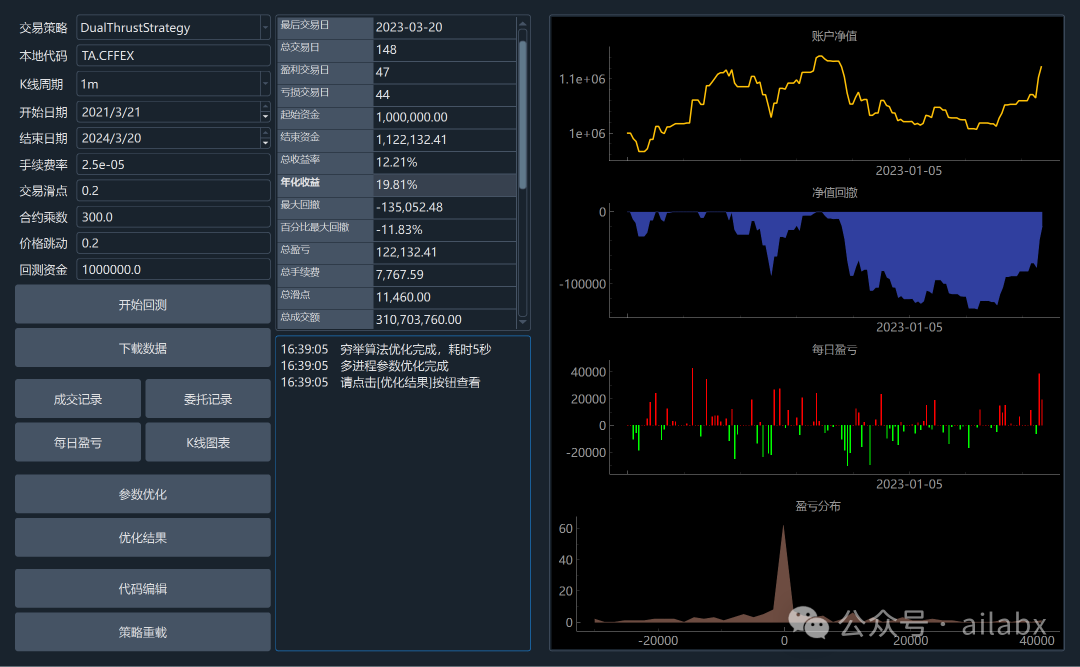The width and height of the screenshot is (1080, 667).
Task: Open the 成交记录 window
Action: coord(78,399)
